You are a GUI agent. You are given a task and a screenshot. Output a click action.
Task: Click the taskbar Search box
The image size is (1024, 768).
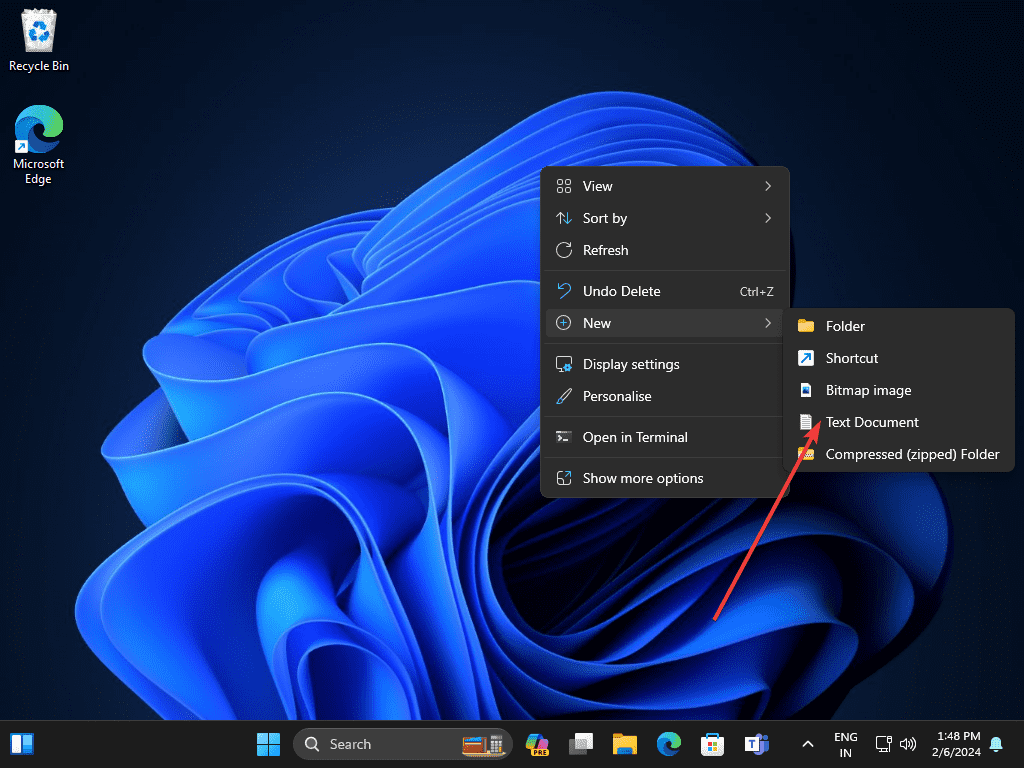pos(403,744)
